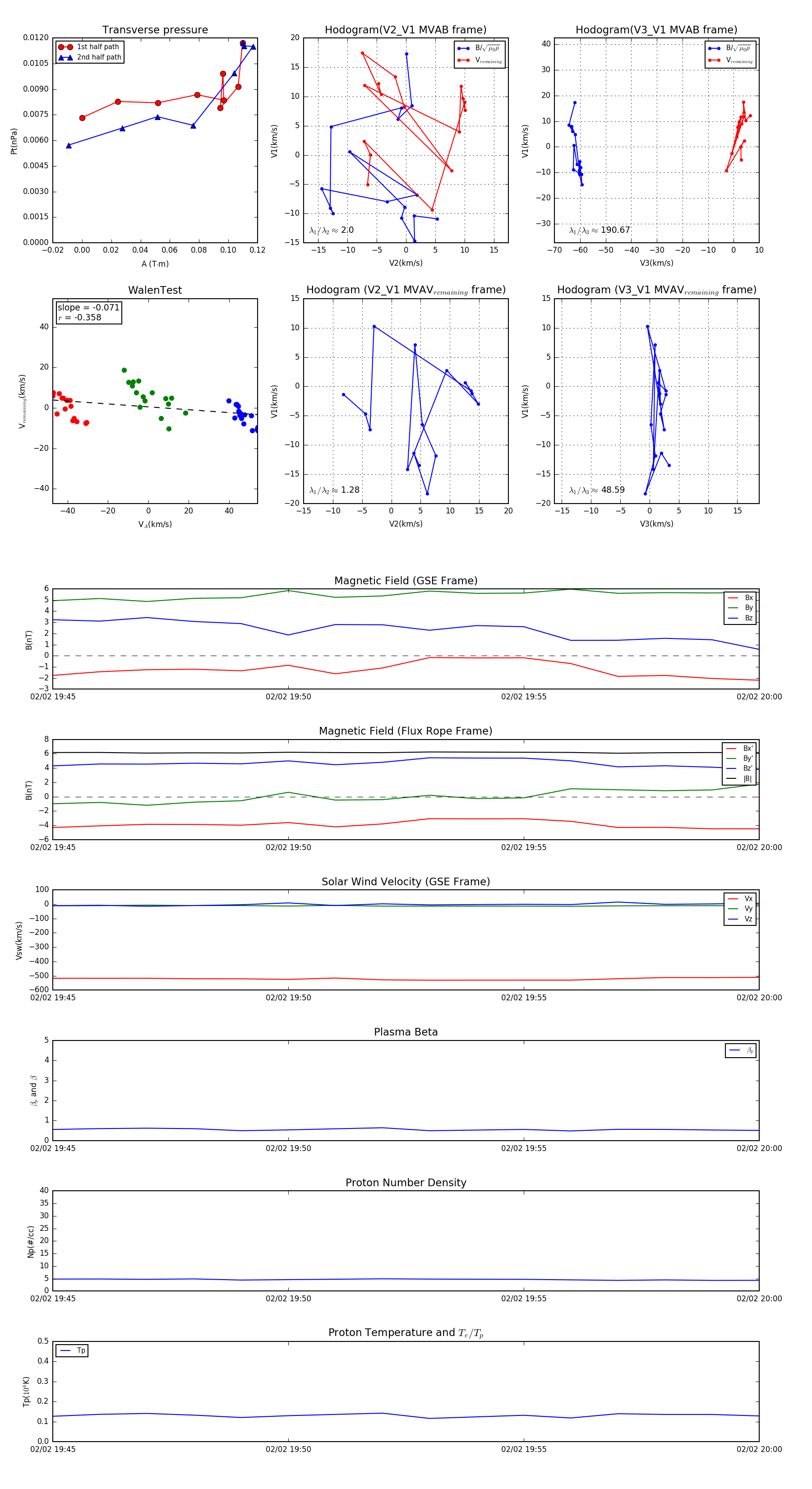This screenshot has height=1489, width=812.
Task: Click "02/02 19:50" tick under Plasma Beta plot
Action: coord(288,1148)
